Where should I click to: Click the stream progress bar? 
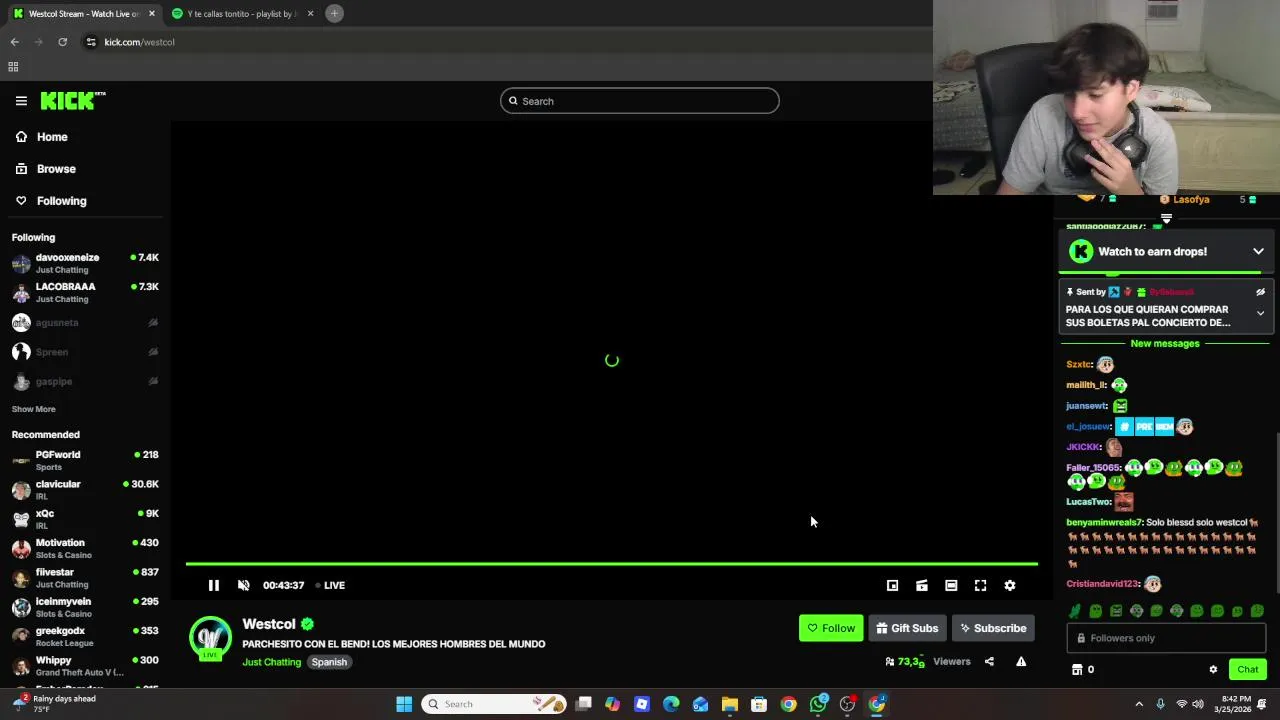click(x=611, y=564)
